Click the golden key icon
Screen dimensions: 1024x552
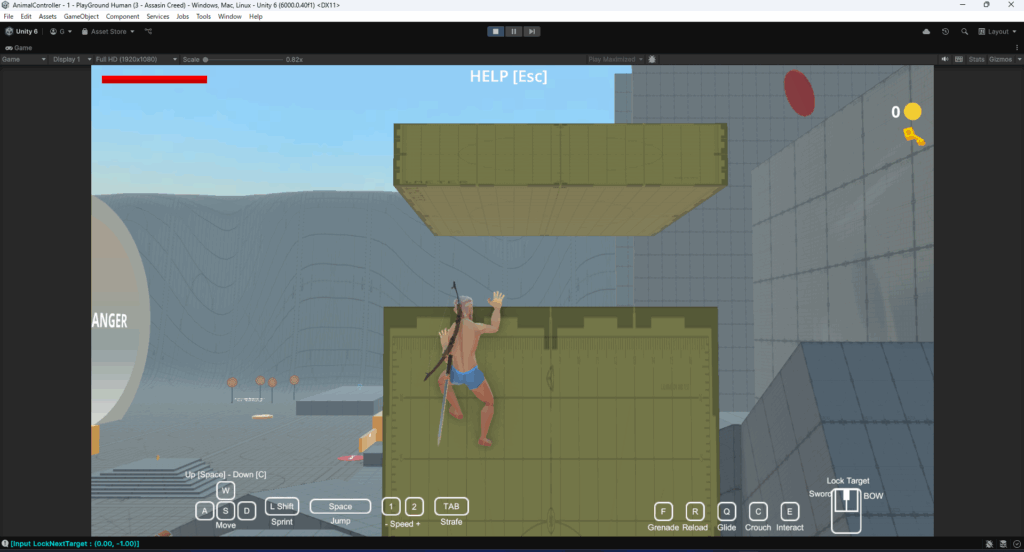tap(914, 137)
